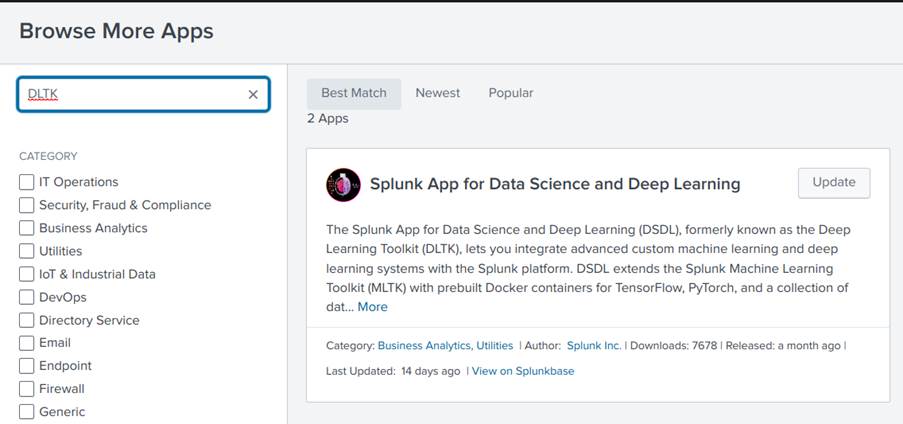
Task: Tick the Firewall category checkbox
Action: pyautogui.click(x=27, y=389)
